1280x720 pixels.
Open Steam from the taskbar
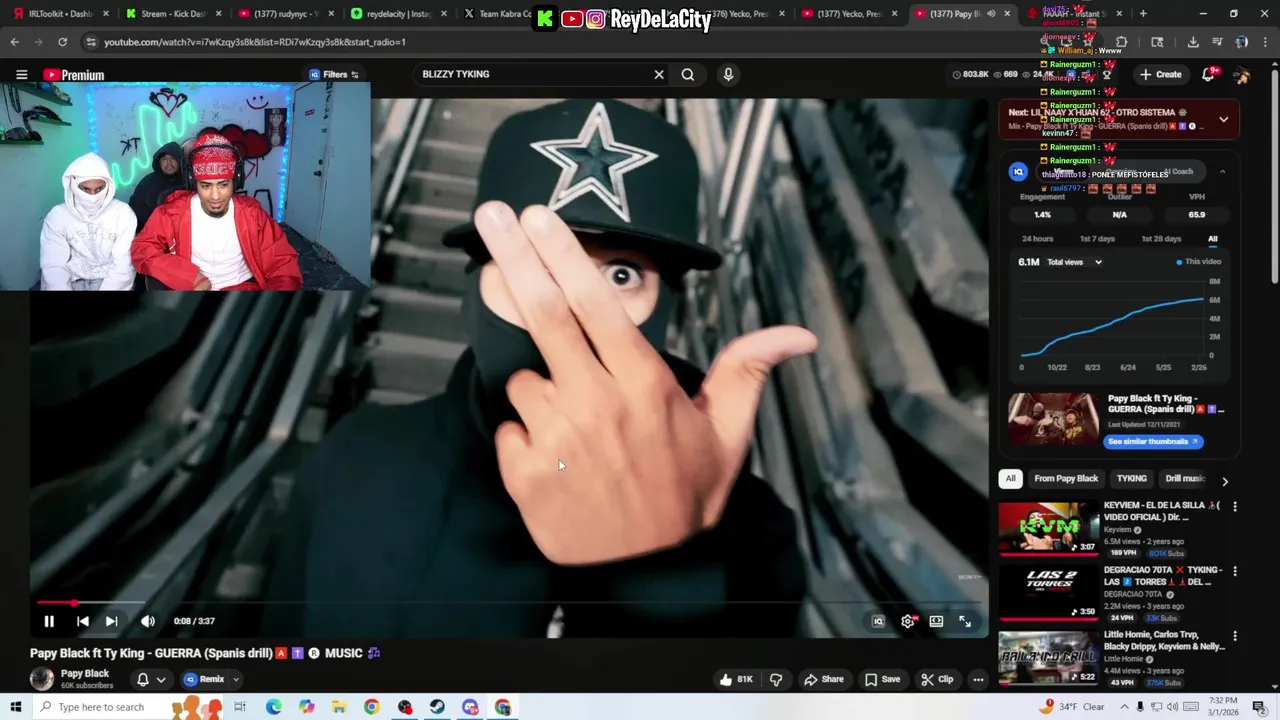(437, 707)
